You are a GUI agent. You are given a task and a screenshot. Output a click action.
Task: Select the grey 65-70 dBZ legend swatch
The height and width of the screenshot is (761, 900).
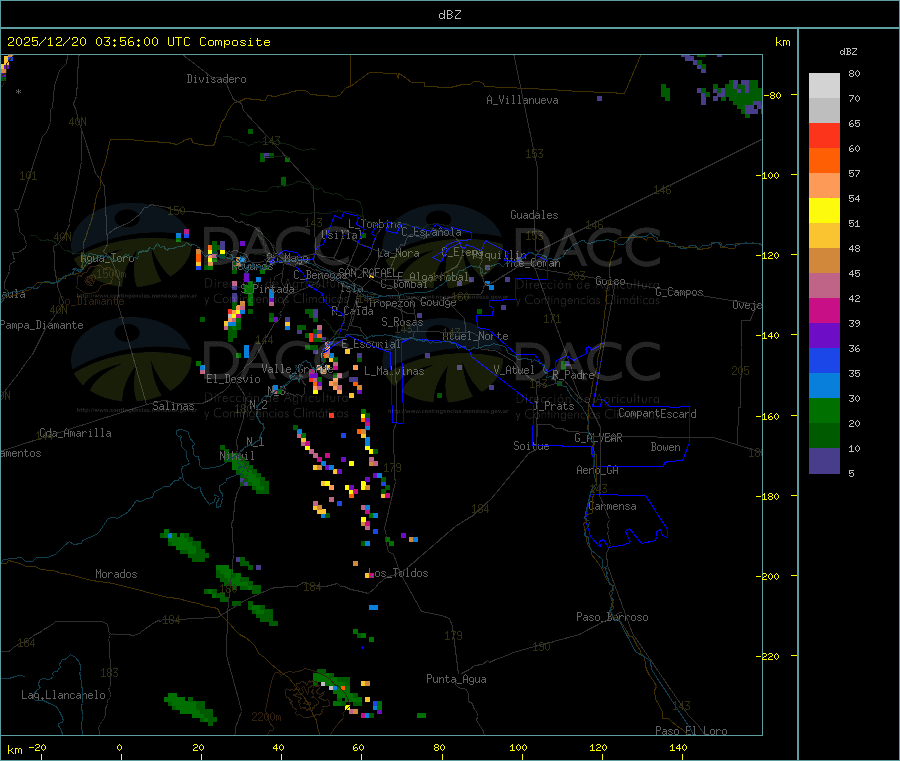[824, 111]
